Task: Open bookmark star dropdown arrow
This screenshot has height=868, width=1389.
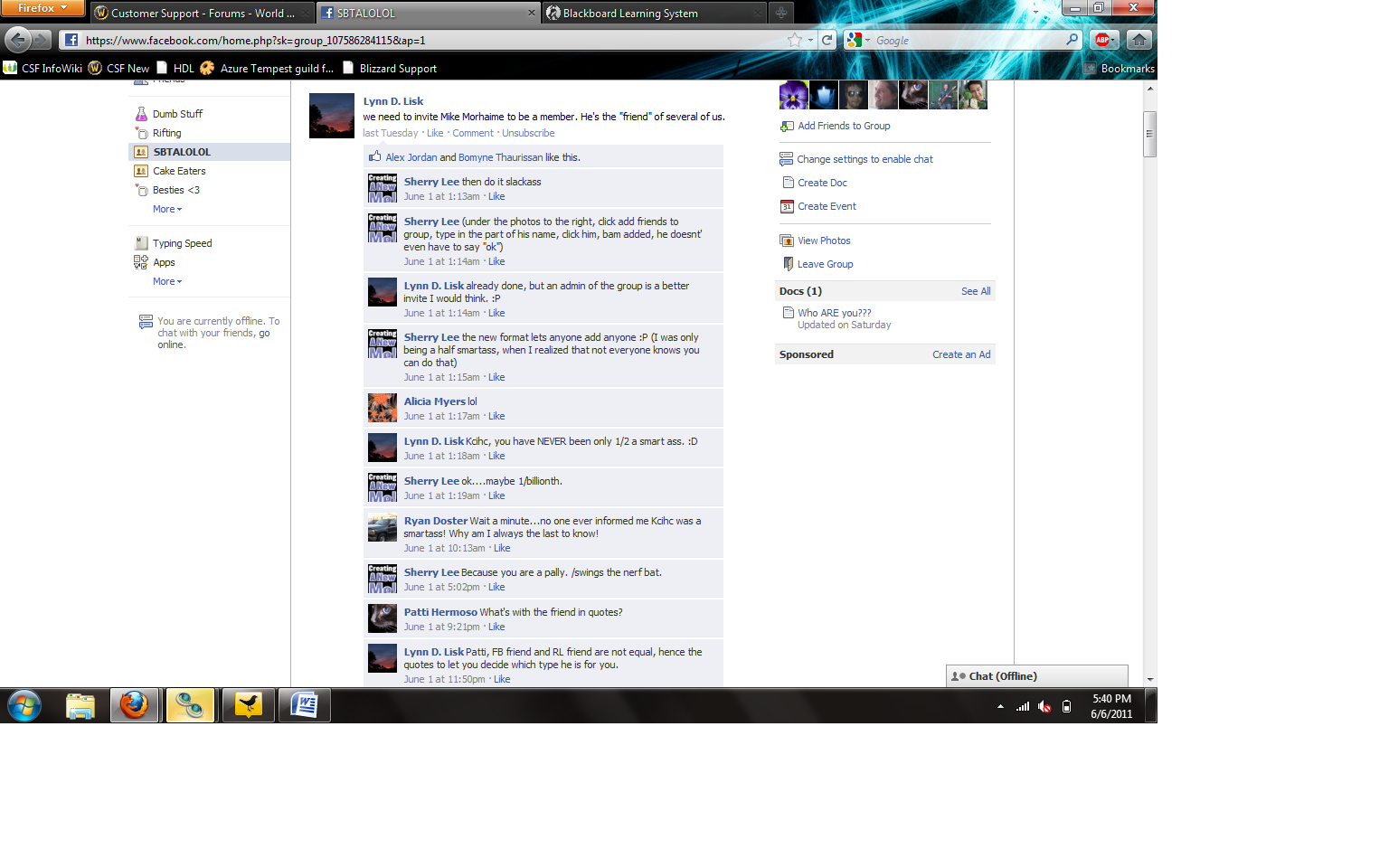Action: coord(810,40)
